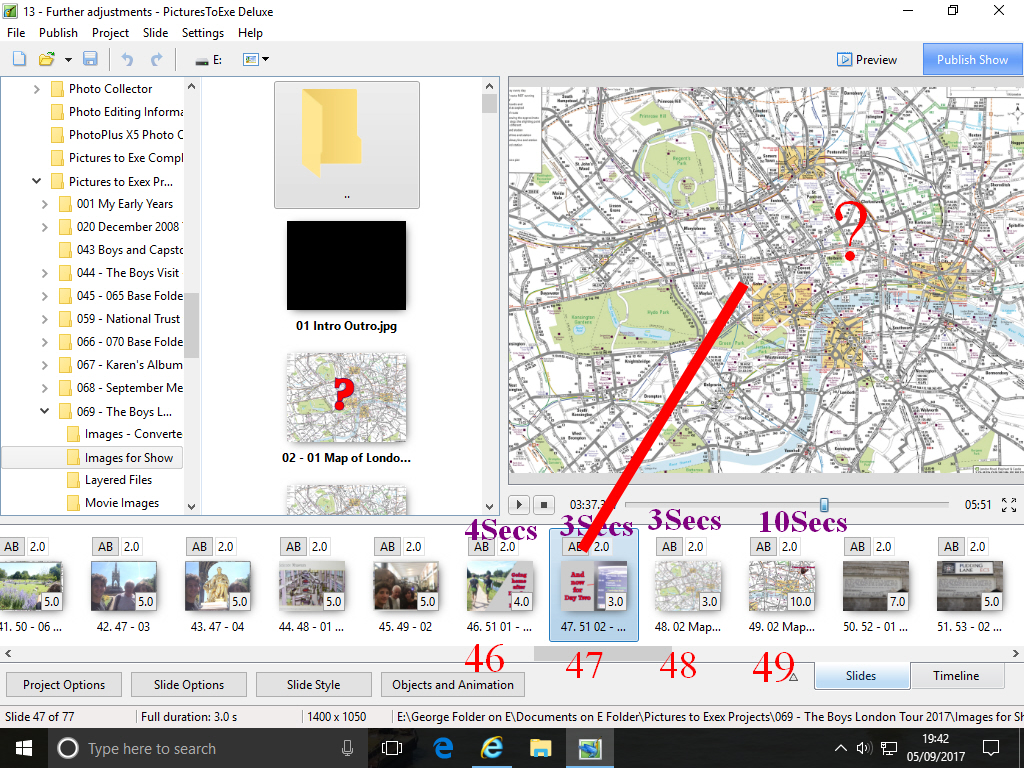Click the AB transition icon on slide 50

[x=858, y=547]
